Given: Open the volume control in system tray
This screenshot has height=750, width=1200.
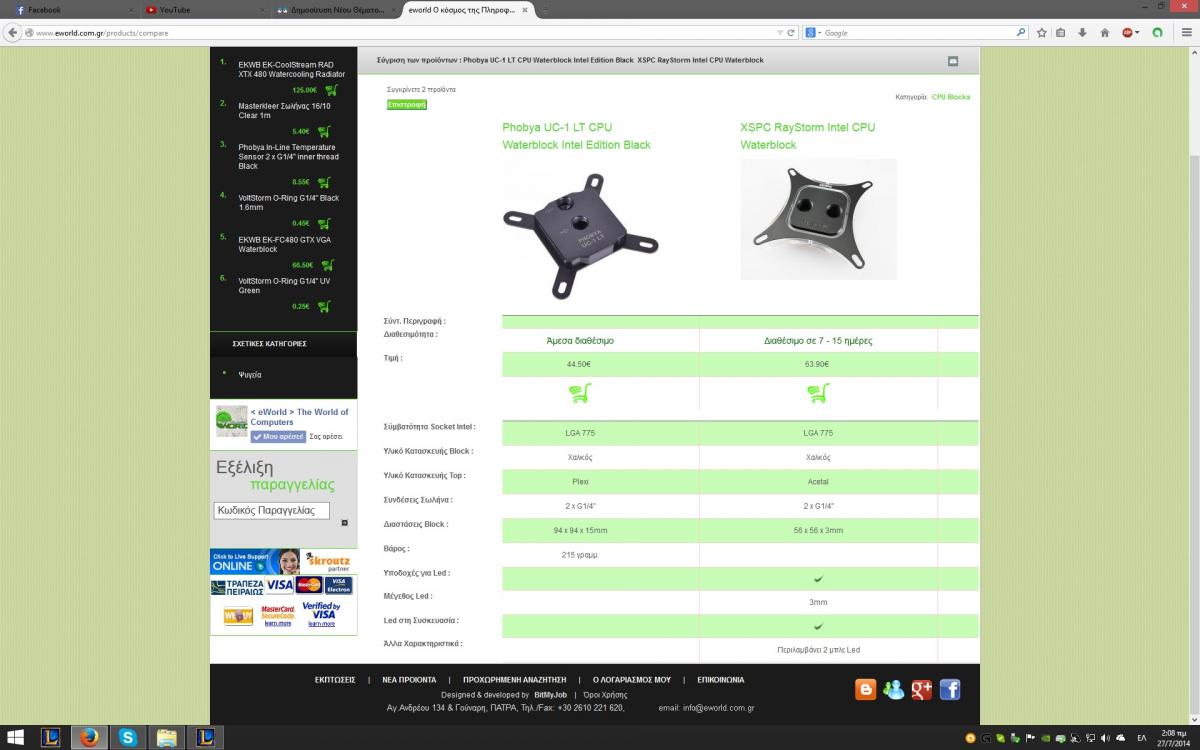Looking at the screenshot, I should 1106,739.
